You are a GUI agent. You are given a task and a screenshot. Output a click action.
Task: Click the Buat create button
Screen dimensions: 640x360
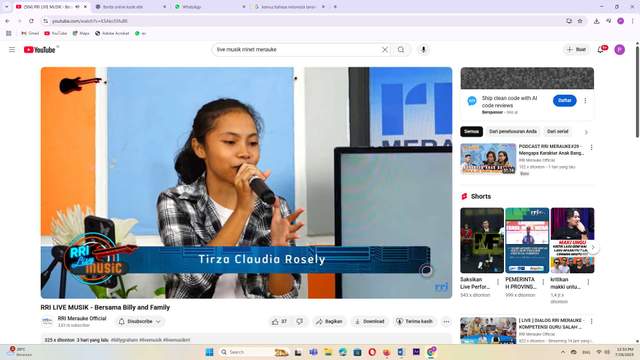576,50
